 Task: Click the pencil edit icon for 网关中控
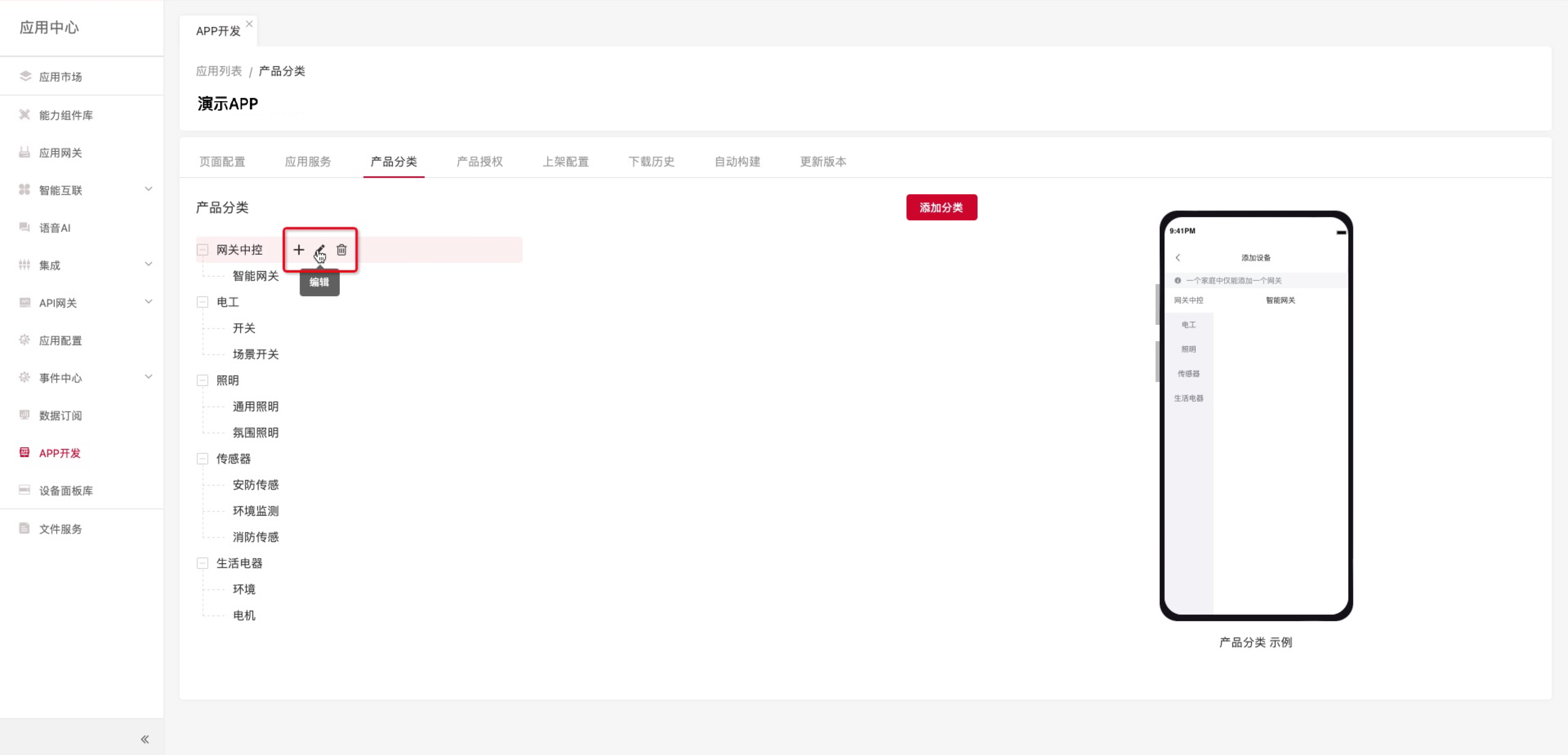click(320, 249)
